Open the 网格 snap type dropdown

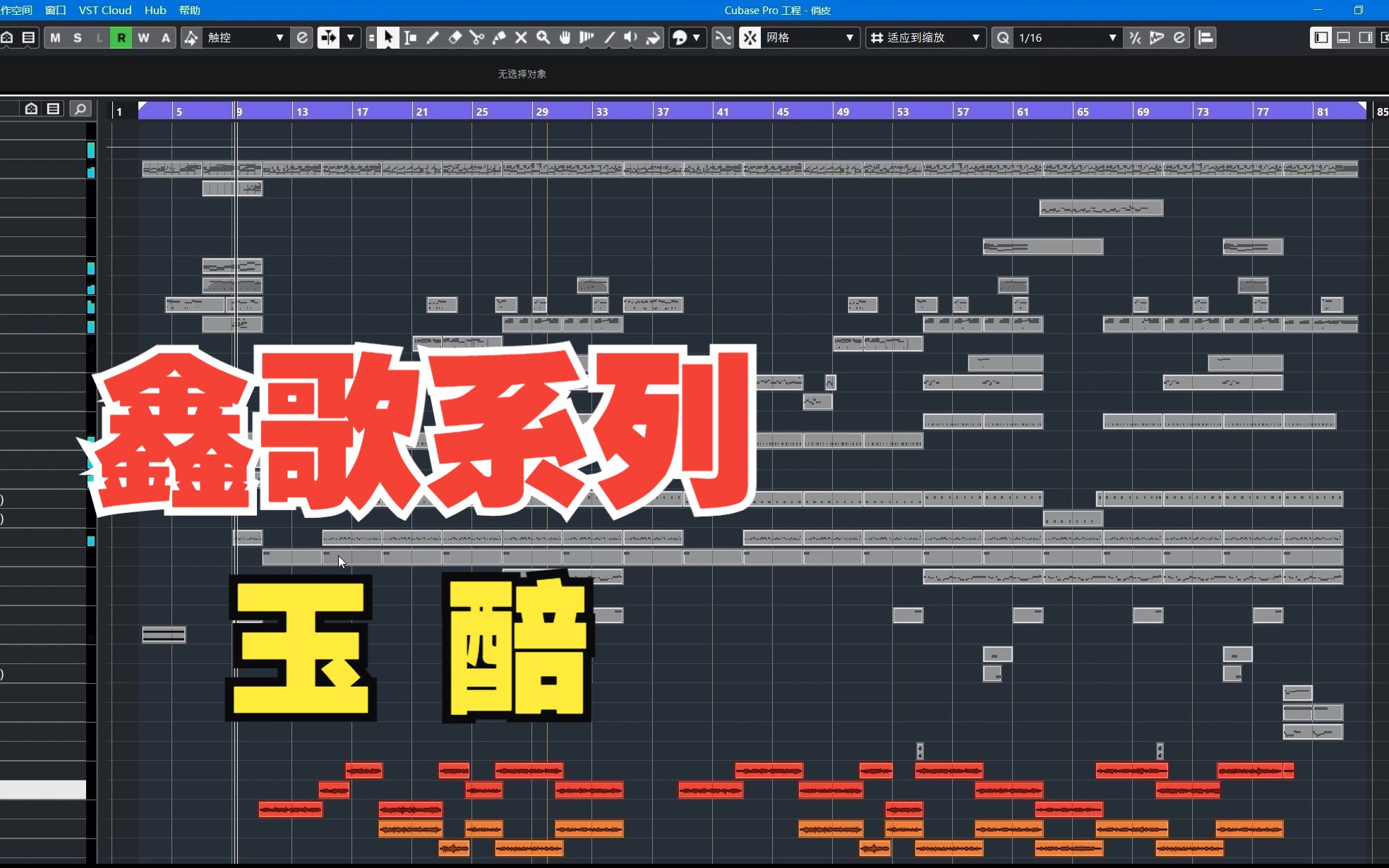click(809, 37)
